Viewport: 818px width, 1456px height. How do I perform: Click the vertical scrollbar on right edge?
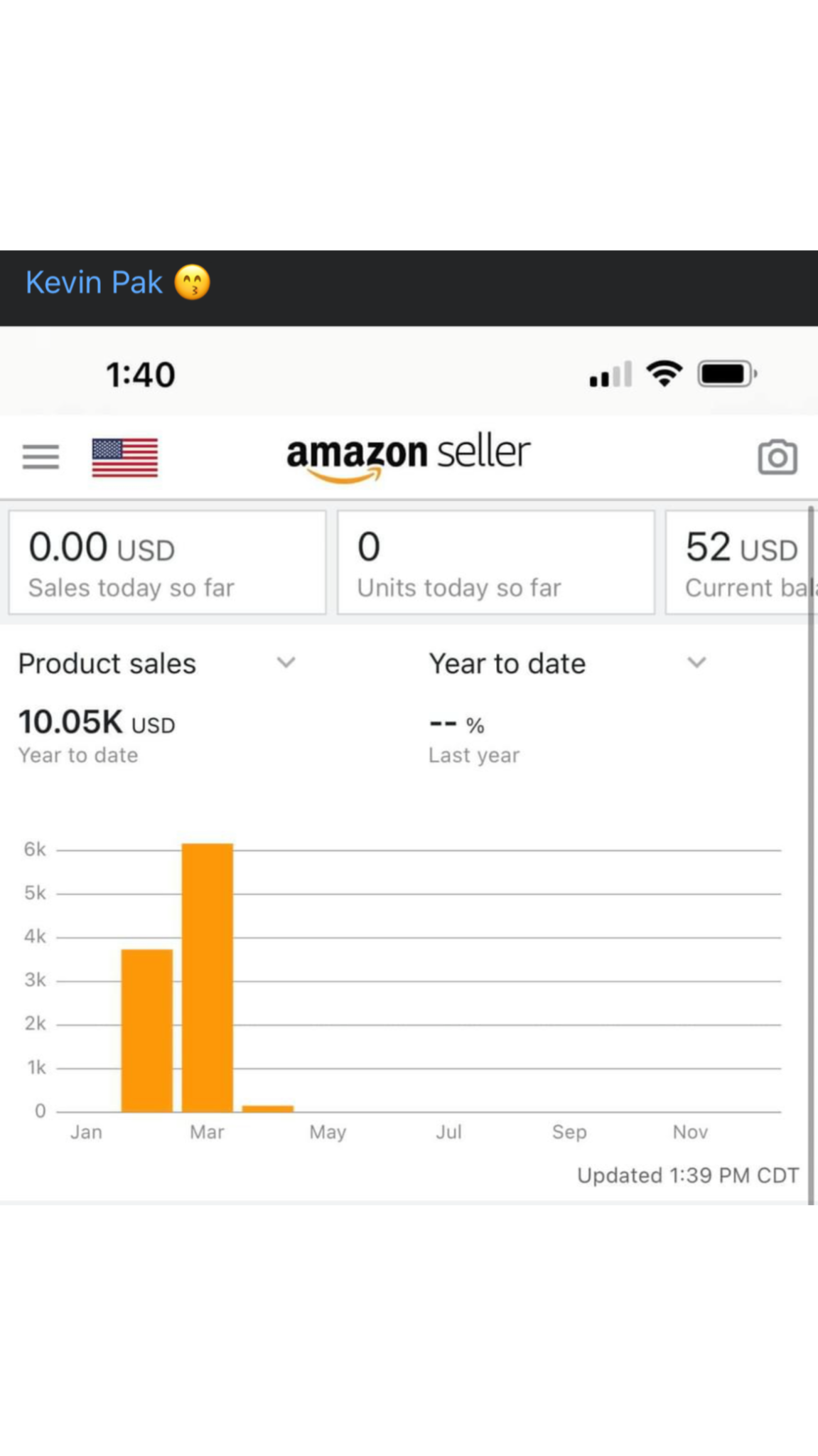click(811, 853)
